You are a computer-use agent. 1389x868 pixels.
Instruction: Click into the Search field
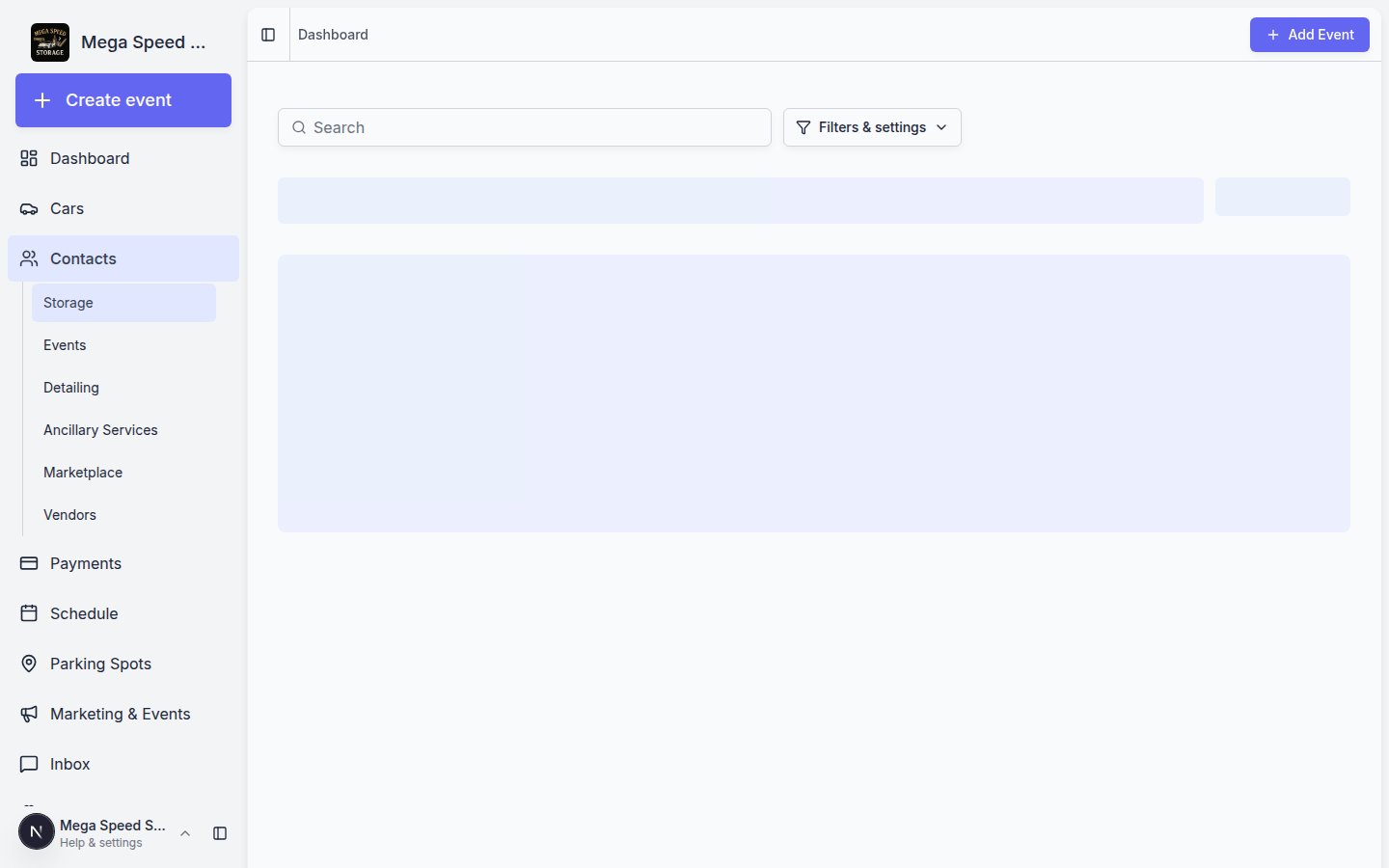click(x=525, y=127)
